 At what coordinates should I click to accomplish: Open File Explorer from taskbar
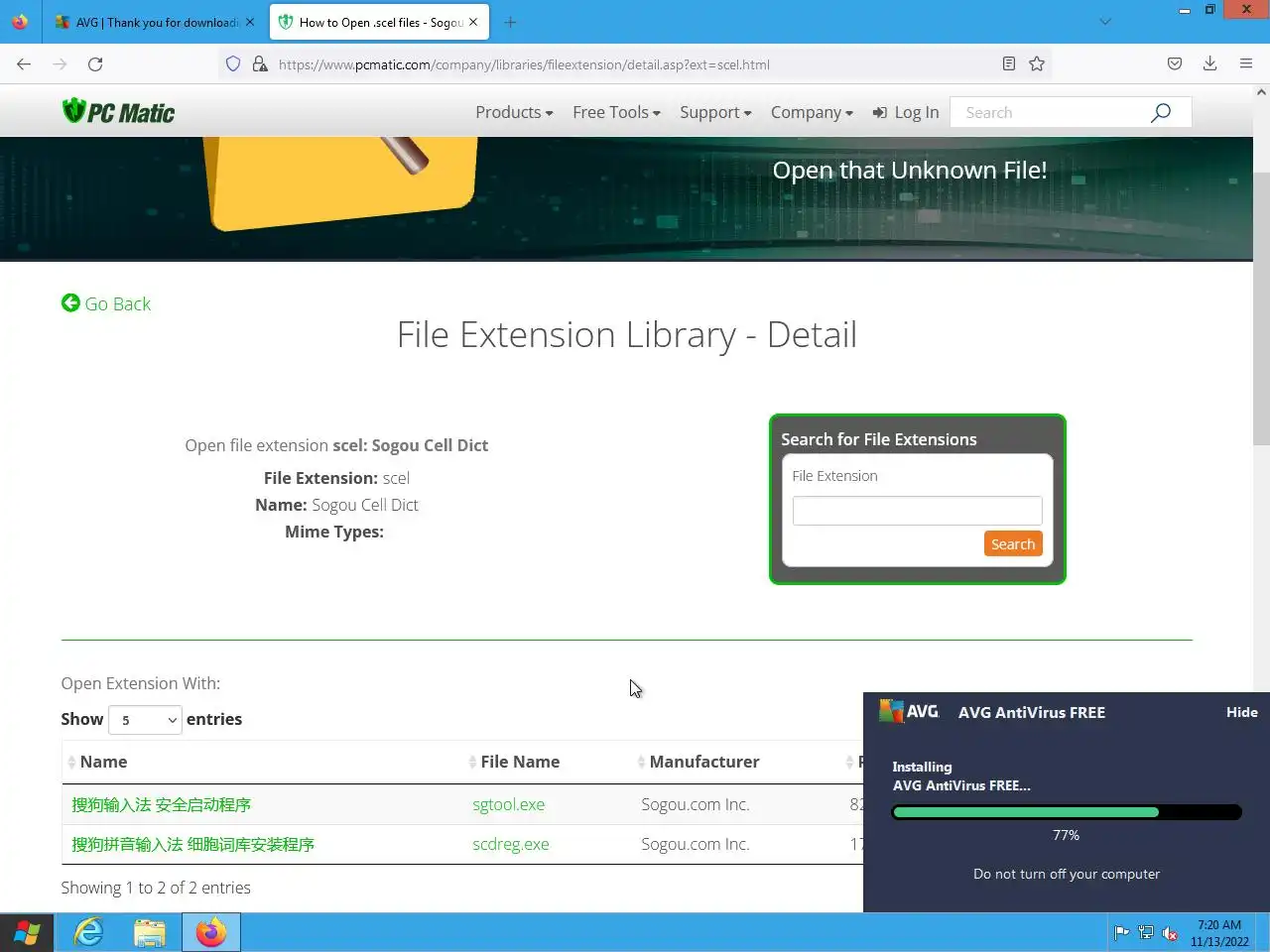coord(150,933)
